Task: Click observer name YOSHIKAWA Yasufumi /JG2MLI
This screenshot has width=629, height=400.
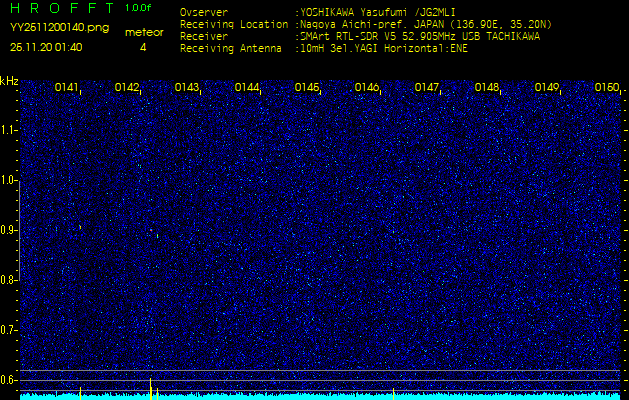Action: [377, 12]
